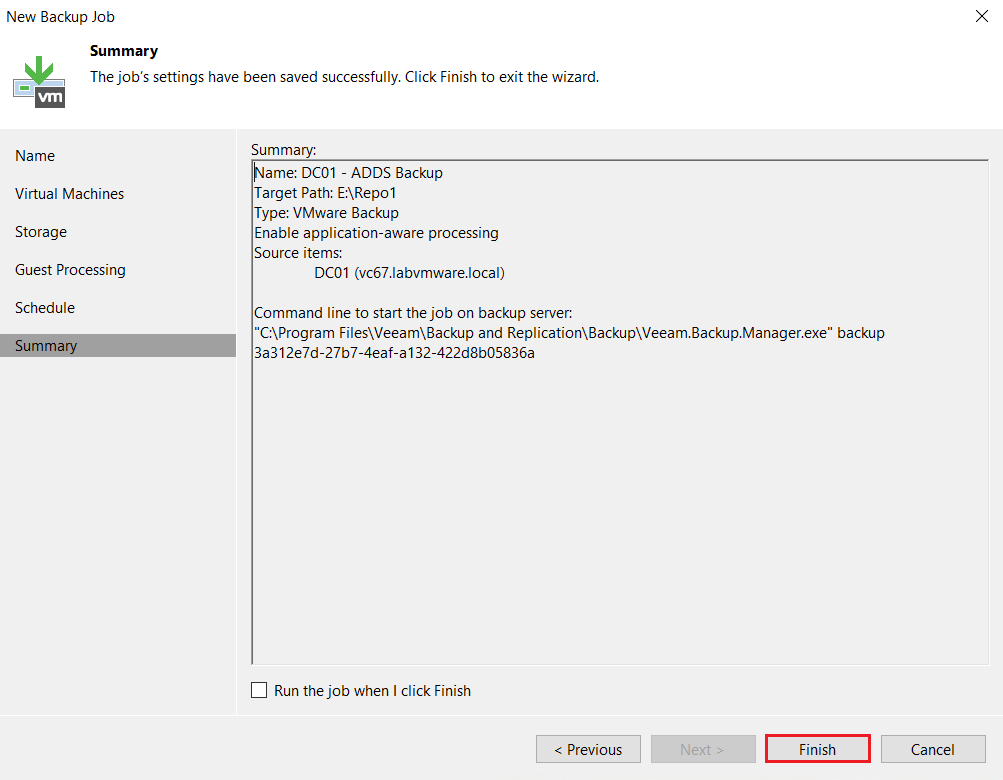Click the 'Name: DC01 - ADDS Backup' line
1003x780 pixels.
click(x=348, y=173)
